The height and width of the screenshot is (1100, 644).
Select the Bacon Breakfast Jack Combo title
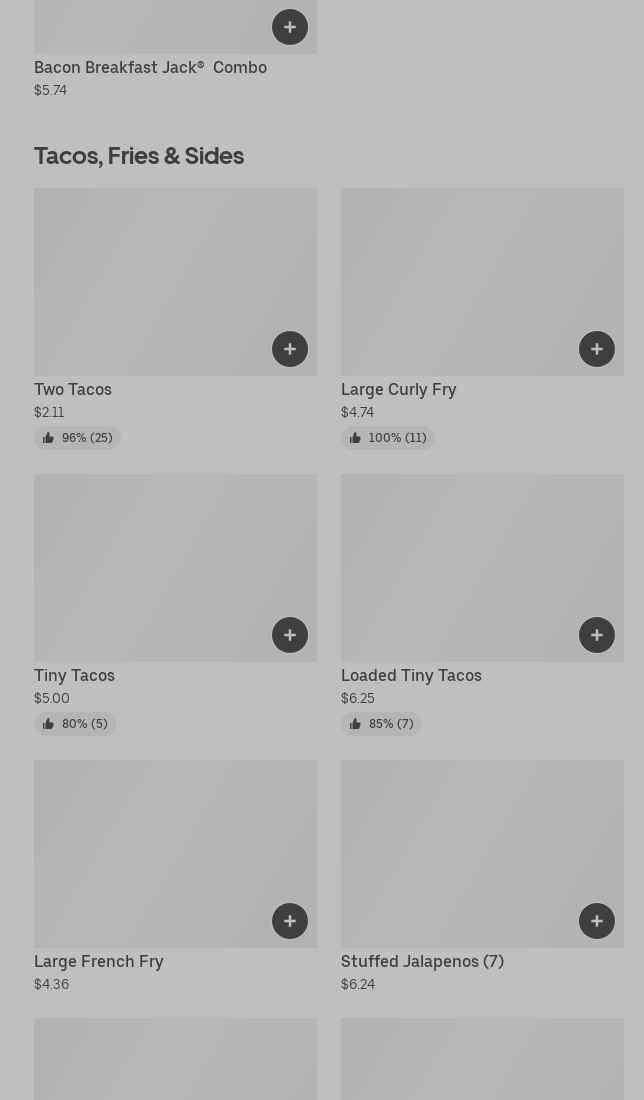coord(150,68)
